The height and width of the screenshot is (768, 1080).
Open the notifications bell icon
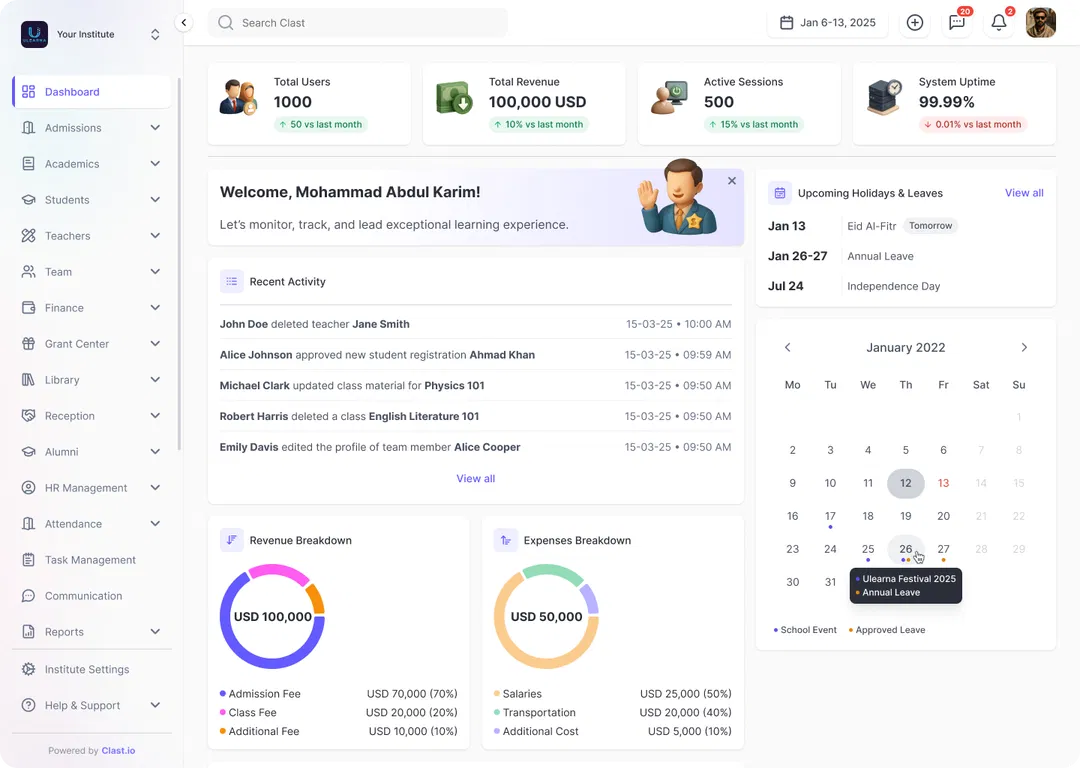[999, 22]
